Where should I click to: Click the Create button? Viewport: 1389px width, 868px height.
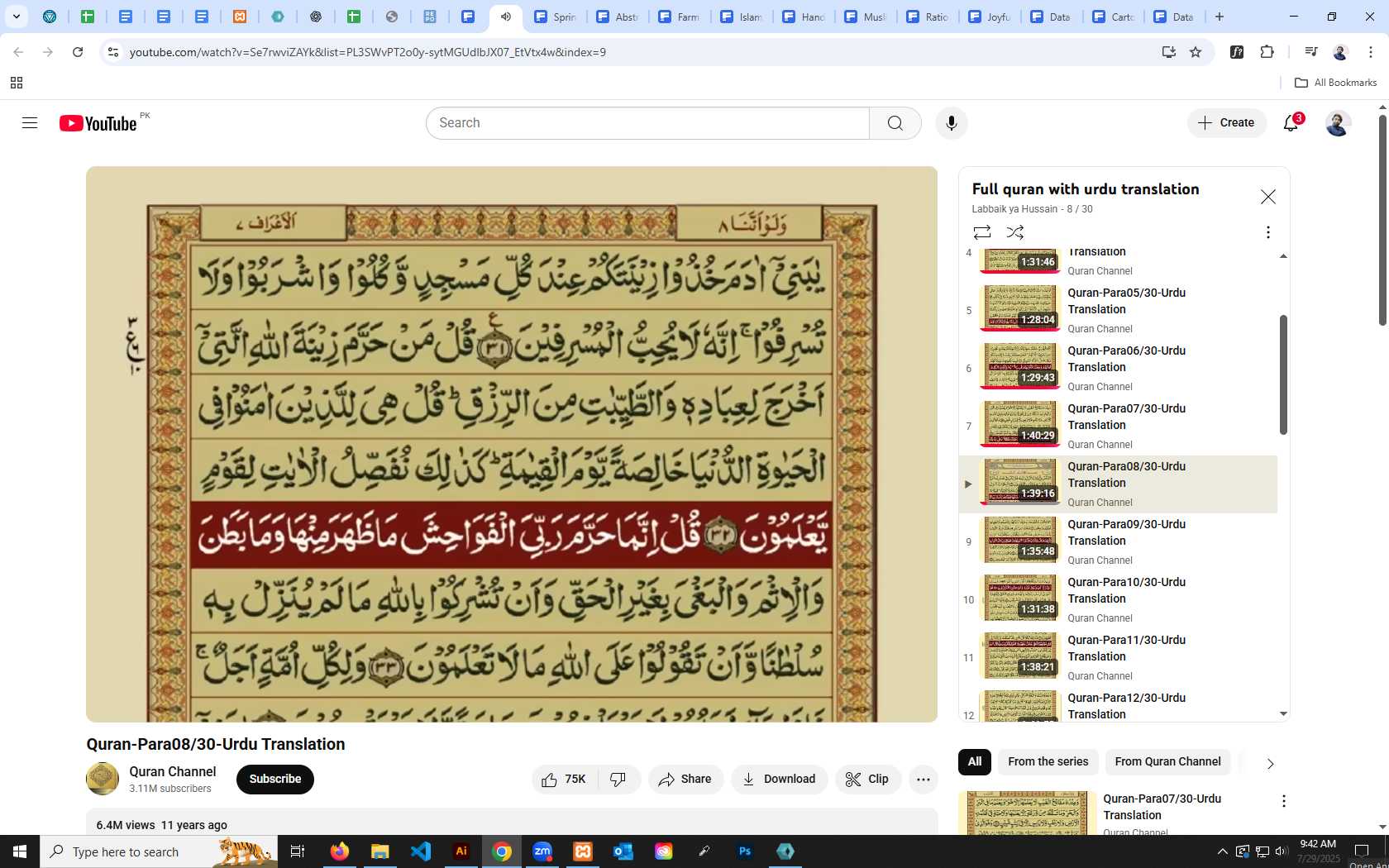click(x=1227, y=123)
